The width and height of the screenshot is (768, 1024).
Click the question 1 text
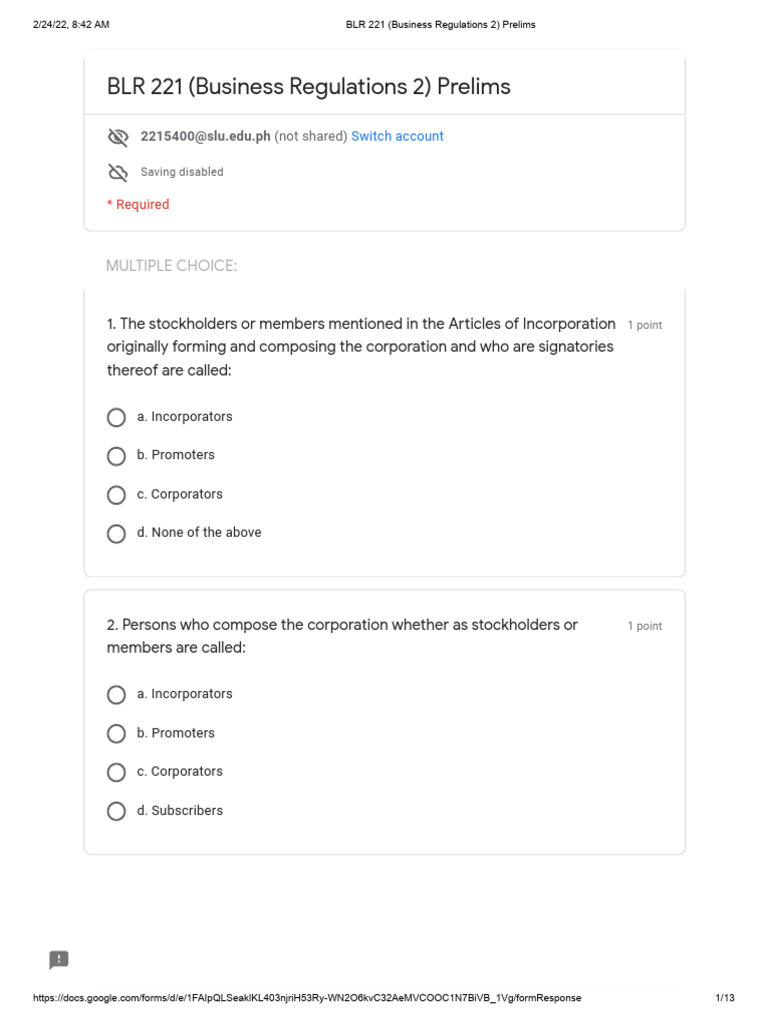click(360, 347)
